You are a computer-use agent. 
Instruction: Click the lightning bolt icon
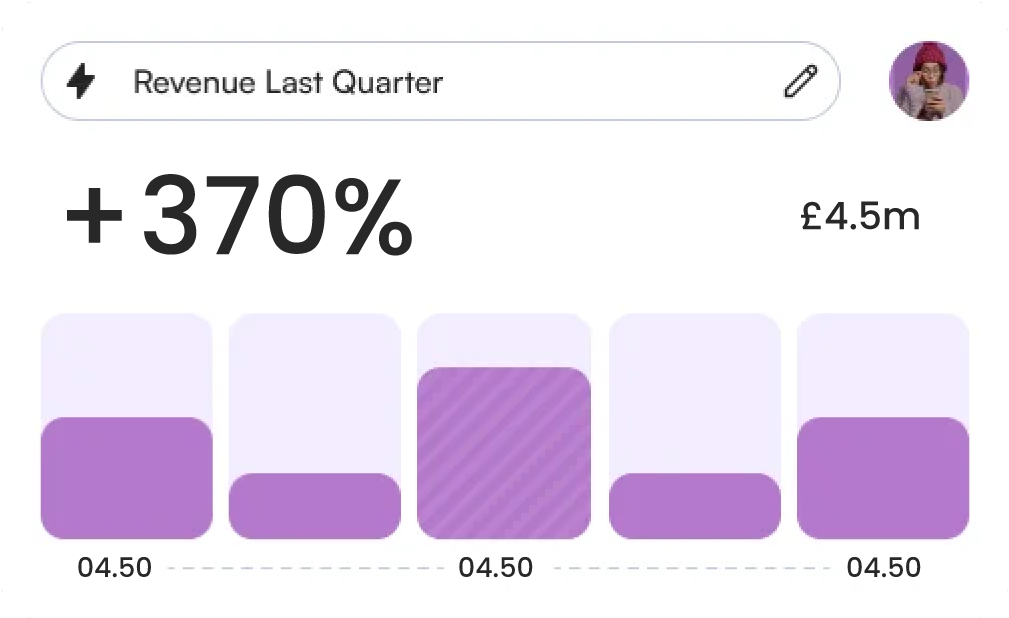(81, 82)
